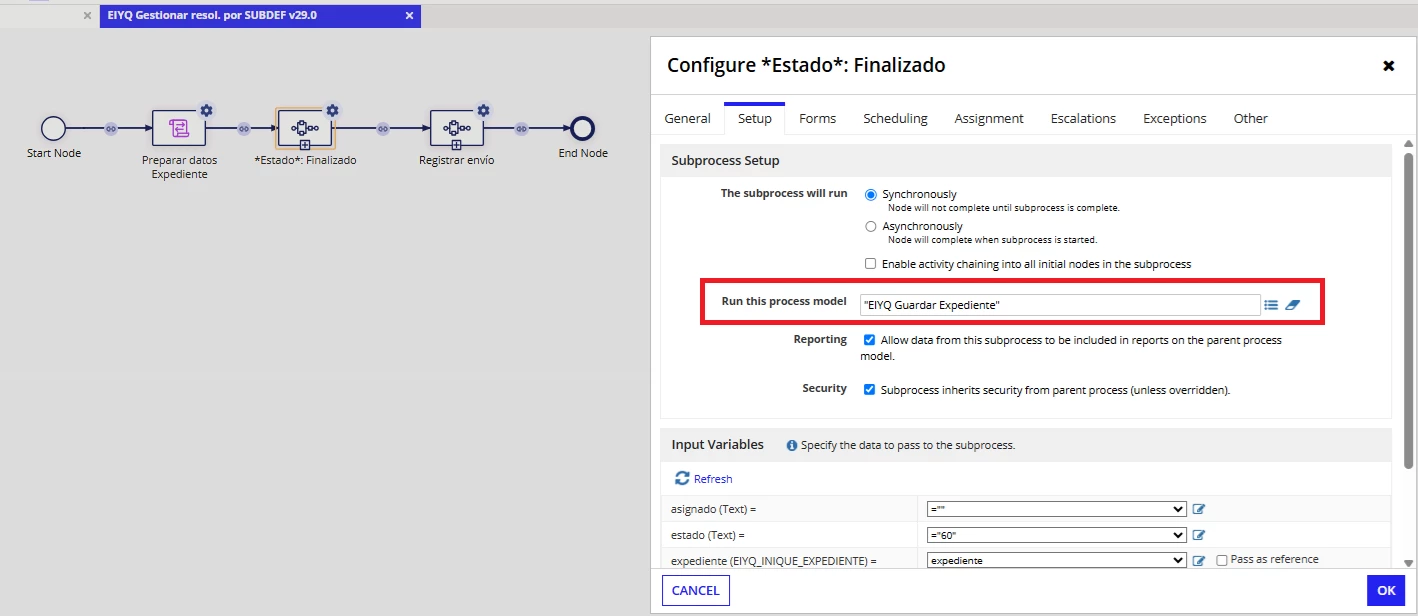Screen dimensions: 1418x616
Task: Edit the estado expression icon
Action: [x=1199, y=535]
